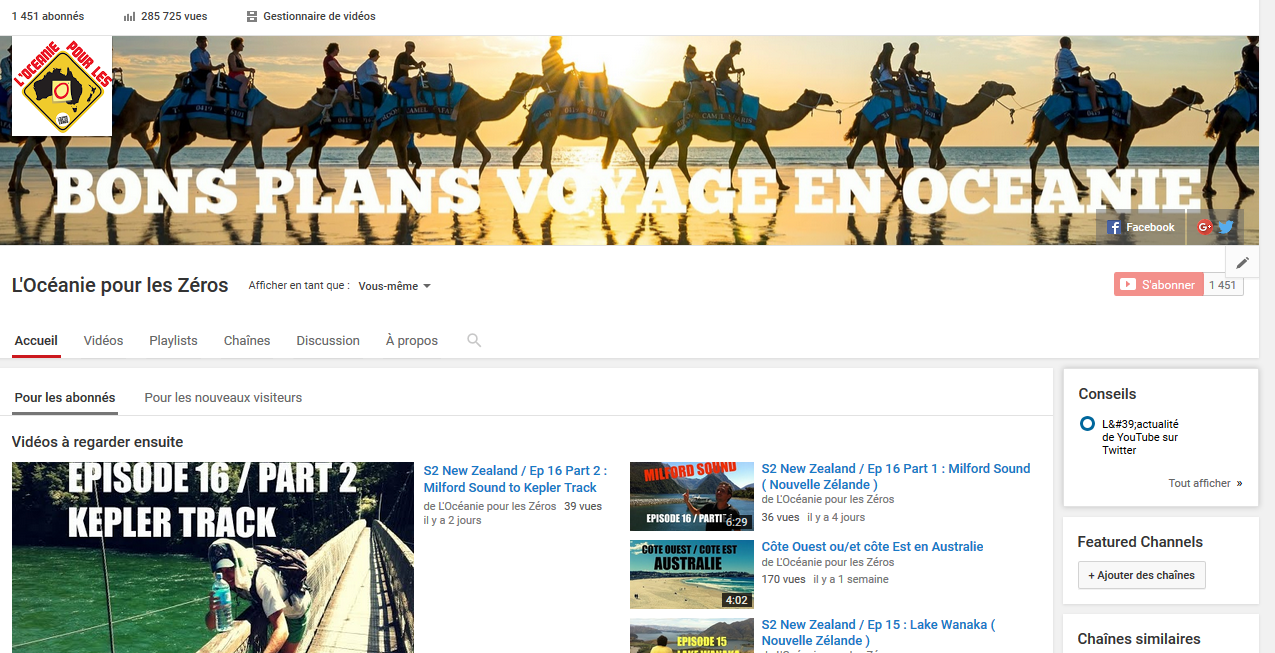Open the Milford Sound Episode 16 Part 1 thumbnail
1275x653 pixels.
pos(692,496)
